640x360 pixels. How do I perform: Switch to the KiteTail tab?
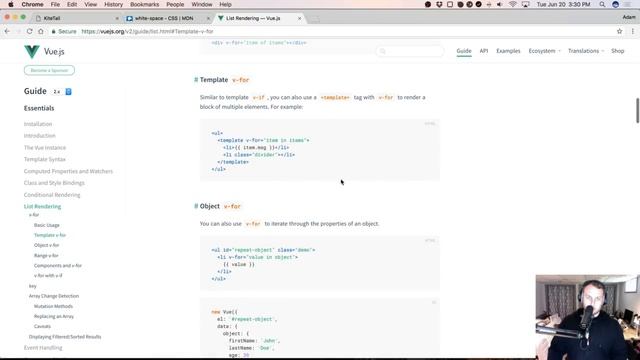pos(78,18)
